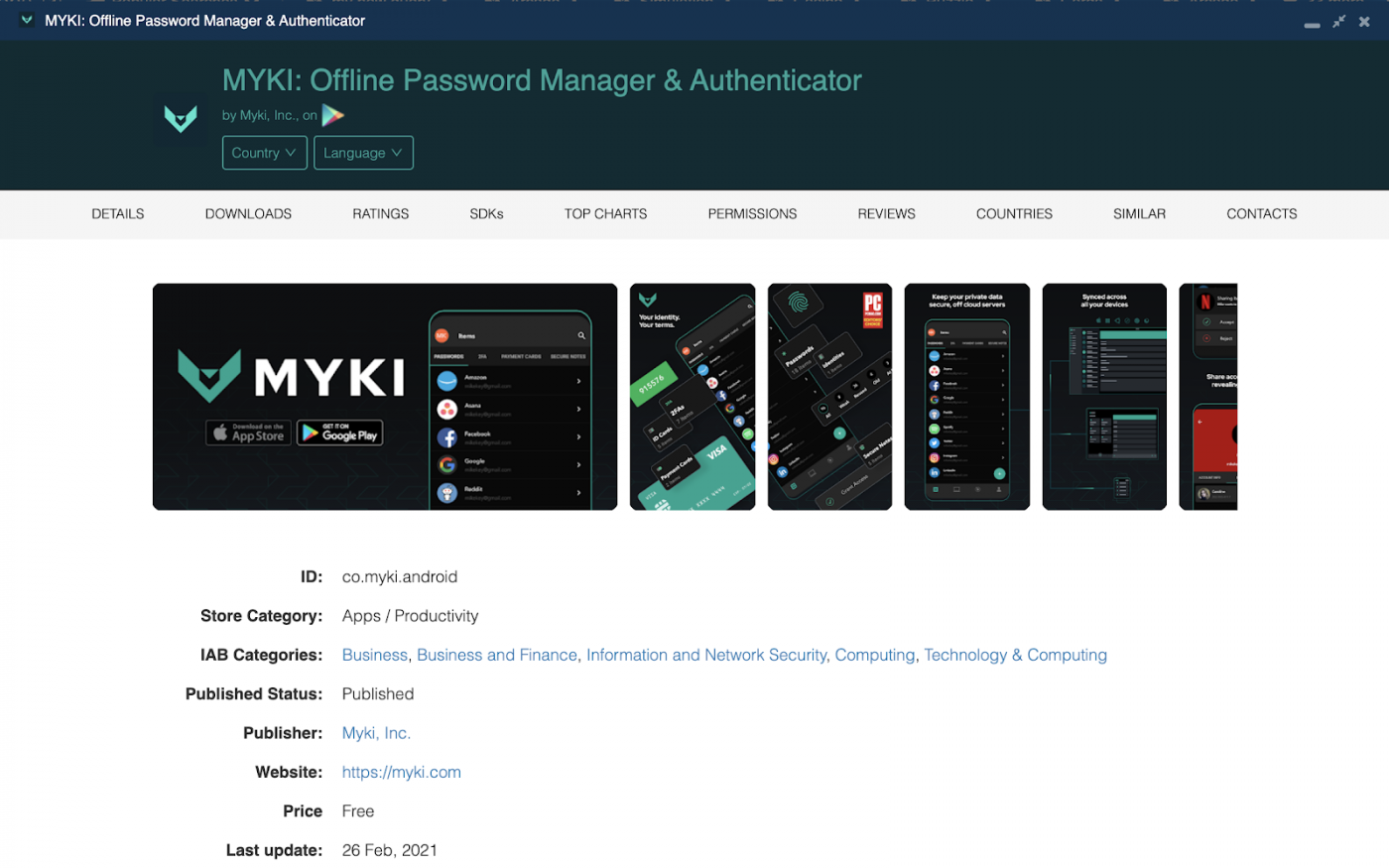Open the https://myki.com website link
Screen dimensions: 1389x868
pos(401,772)
